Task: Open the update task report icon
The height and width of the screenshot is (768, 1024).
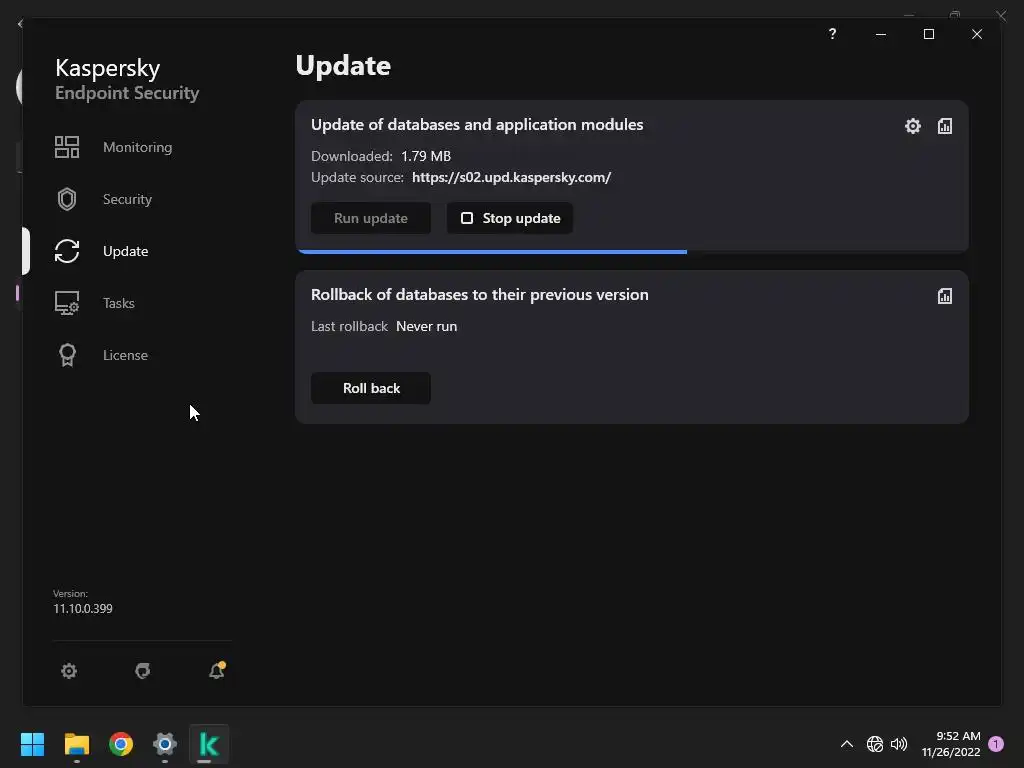Action: 944,125
